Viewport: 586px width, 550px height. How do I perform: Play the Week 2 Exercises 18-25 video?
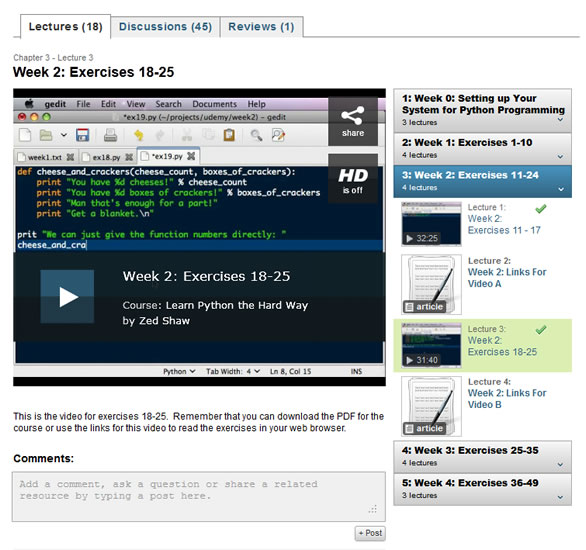[67, 297]
